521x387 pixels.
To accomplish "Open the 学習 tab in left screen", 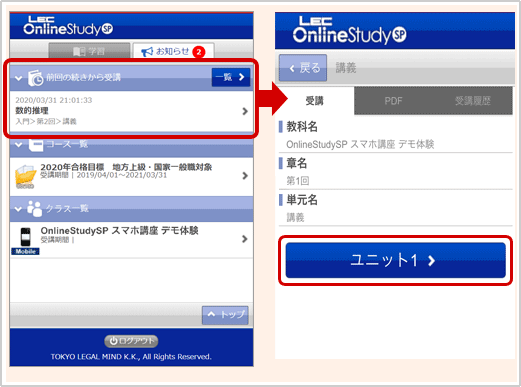I will click(89, 51).
